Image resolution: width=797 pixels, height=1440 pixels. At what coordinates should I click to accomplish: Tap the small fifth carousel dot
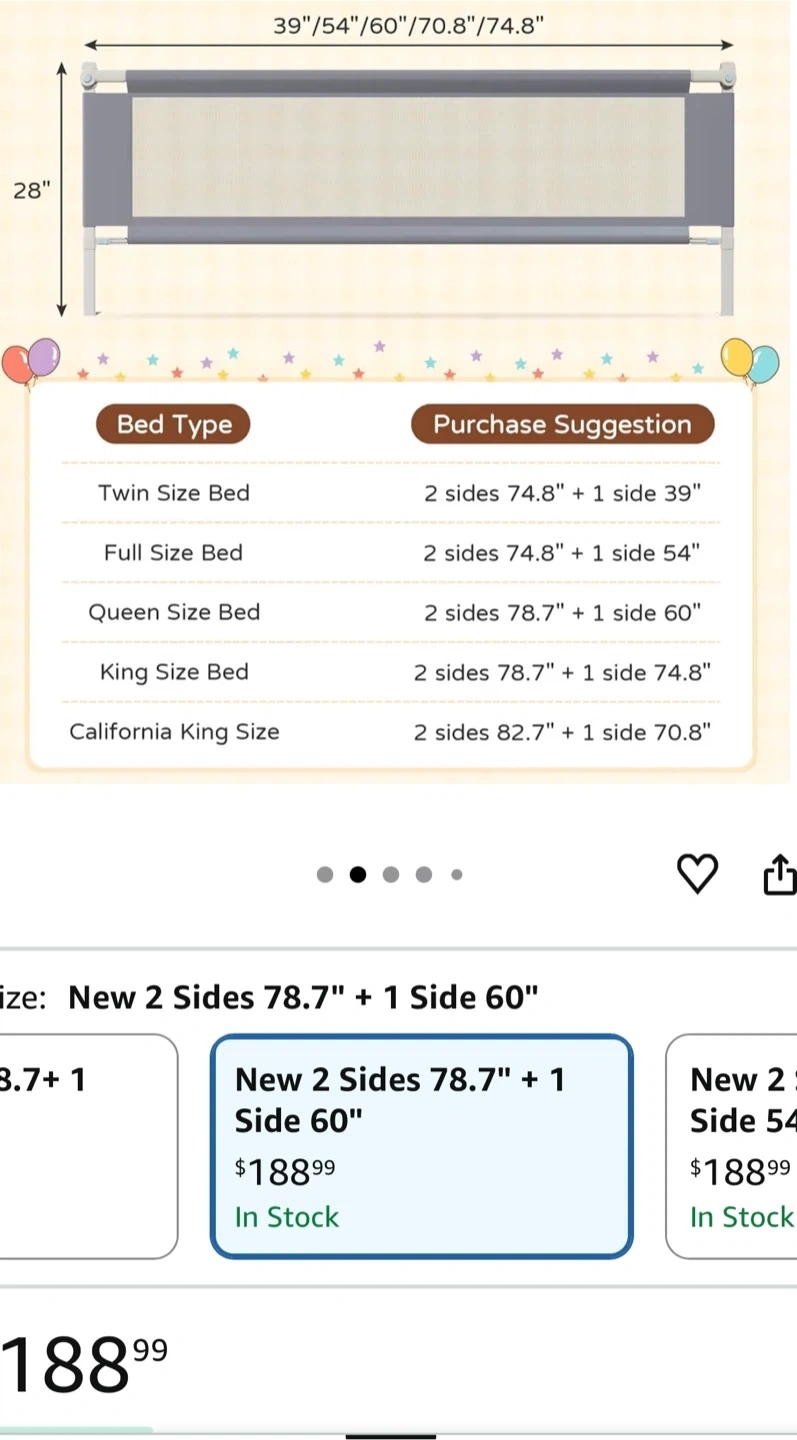click(x=457, y=875)
